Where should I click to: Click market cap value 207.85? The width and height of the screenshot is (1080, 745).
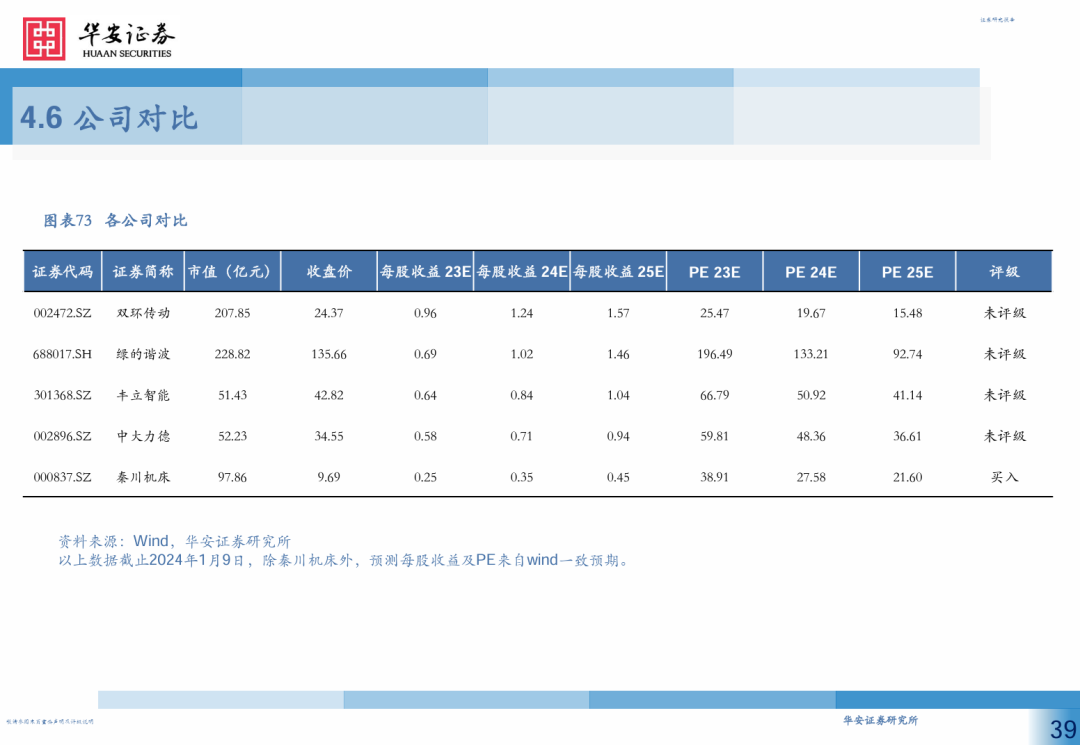click(x=232, y=313)
